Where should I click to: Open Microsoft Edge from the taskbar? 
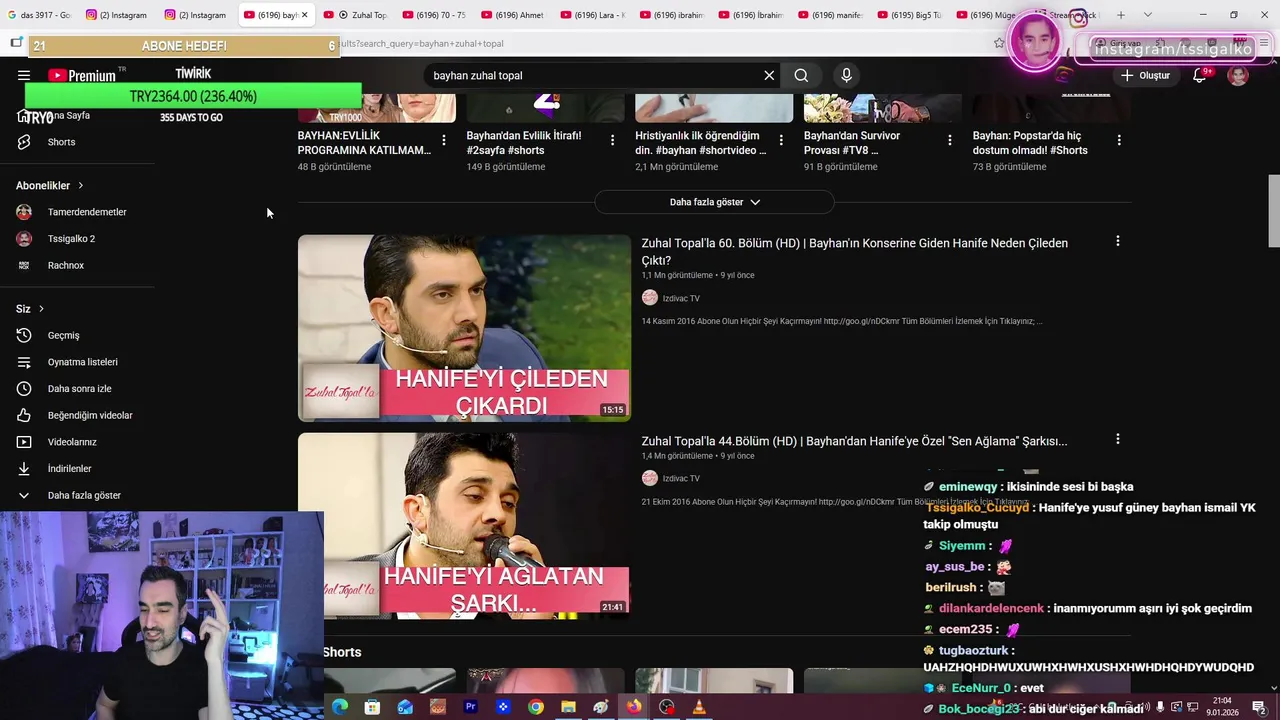(340, 707)
